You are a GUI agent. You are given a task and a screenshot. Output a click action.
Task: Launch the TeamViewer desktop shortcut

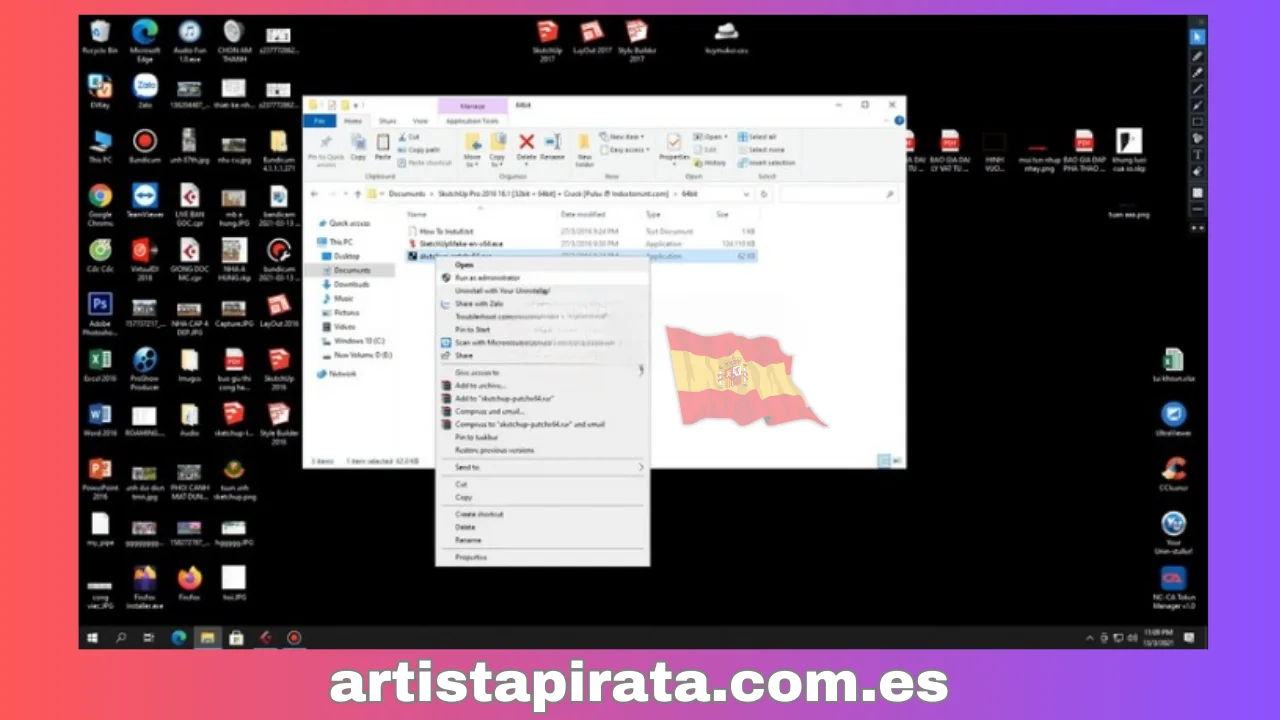point(145,201)
